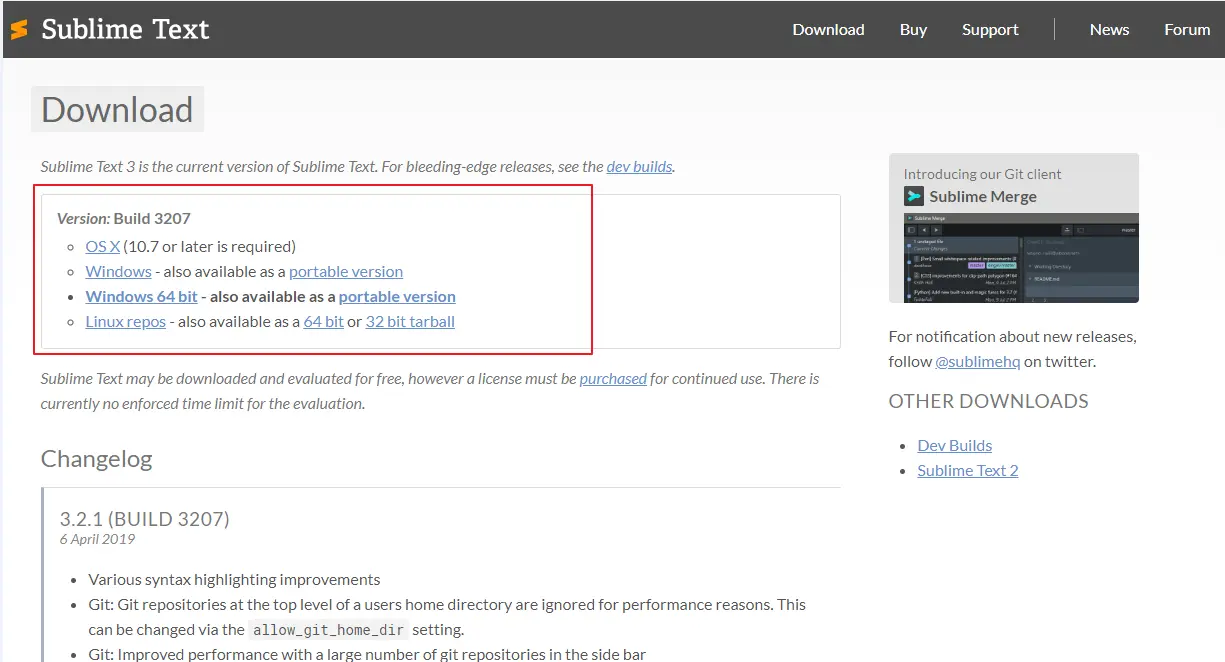Open the purchased license link

point(613,378)
